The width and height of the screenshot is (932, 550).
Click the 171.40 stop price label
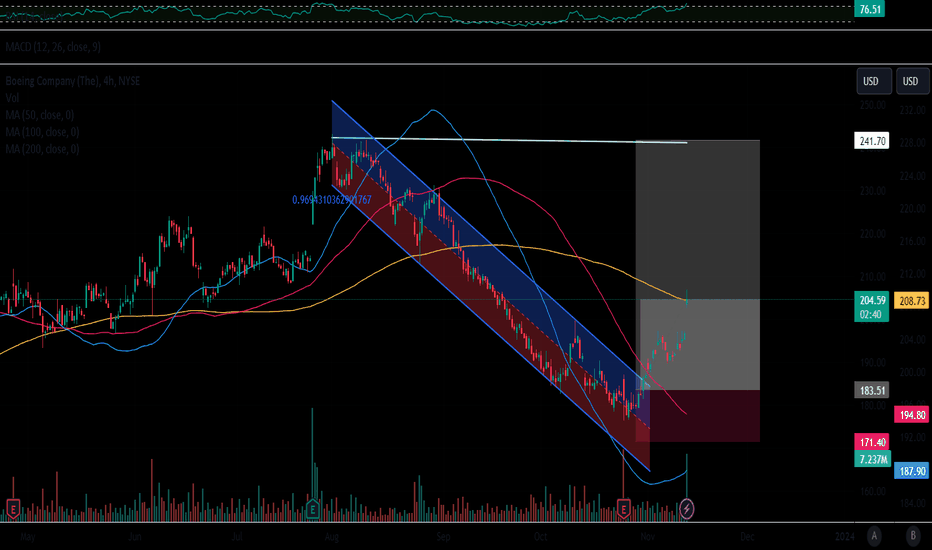(872, 442)
